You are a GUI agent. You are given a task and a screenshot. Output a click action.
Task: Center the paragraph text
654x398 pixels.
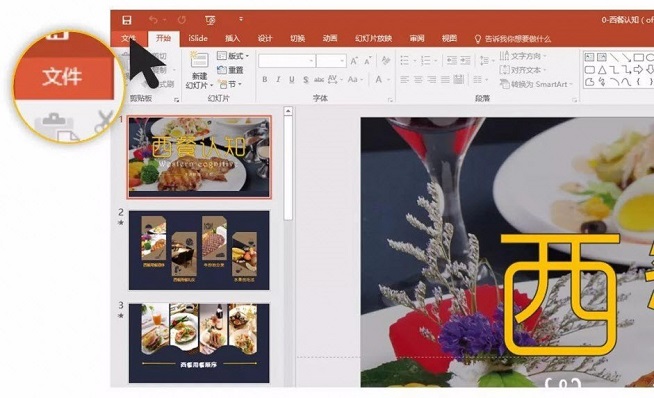tap(418, 79)
